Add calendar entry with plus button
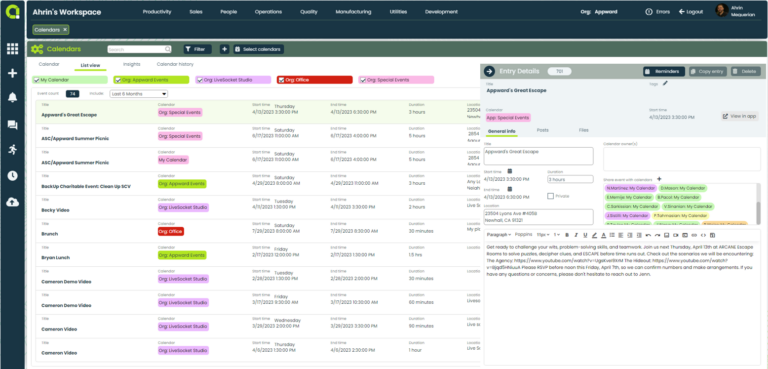This screenshot has width=768, height=369. pos(224,49)
